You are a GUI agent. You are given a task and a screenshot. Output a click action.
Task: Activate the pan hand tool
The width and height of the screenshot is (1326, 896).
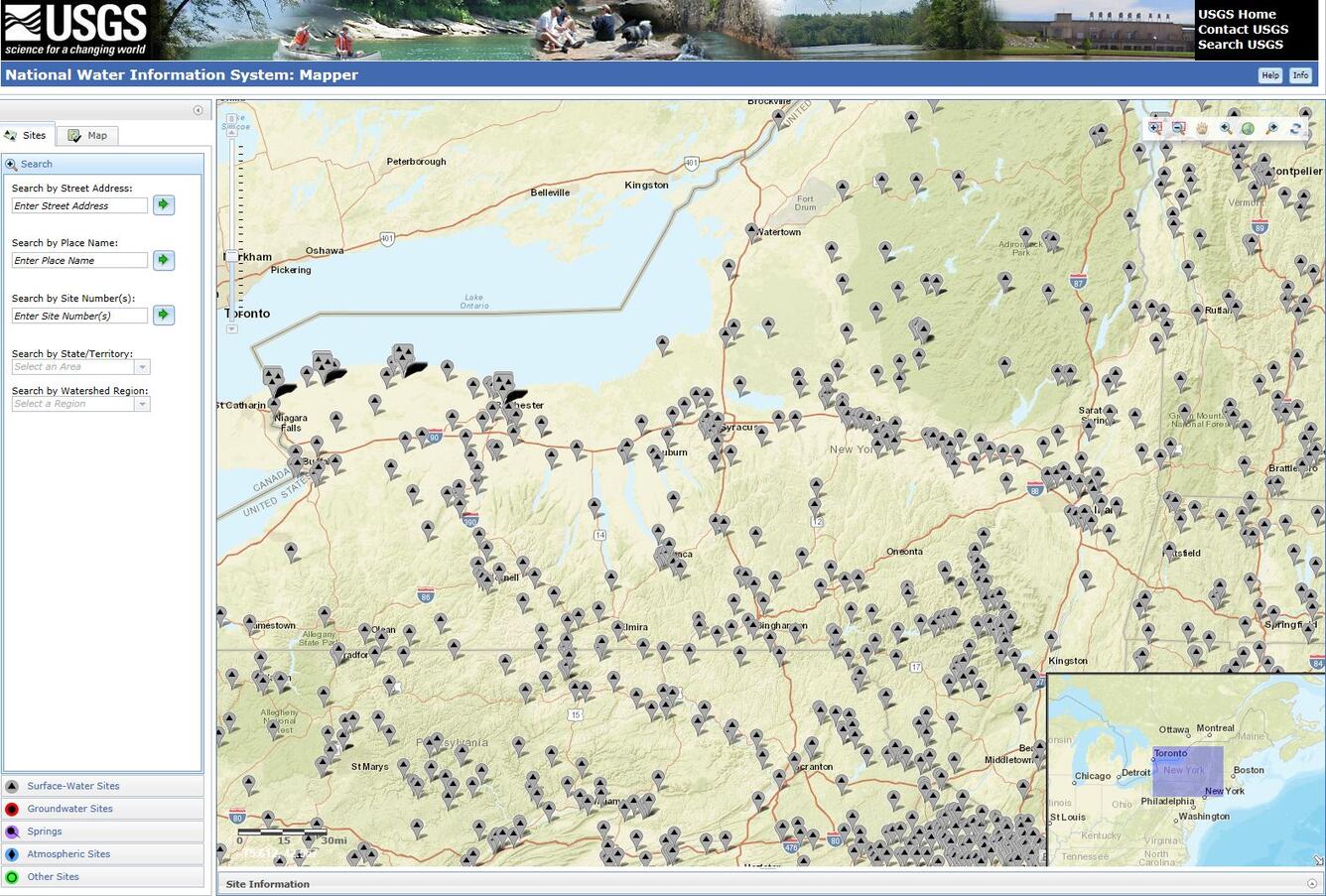click(x=1202, y=128)
